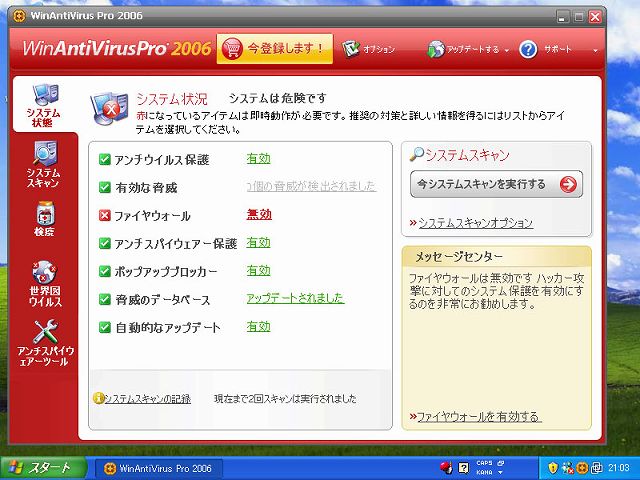The image size is (640, 480).
Task: Open the アンチスパイウェアーツール sidebar section
Action: (x=45, y=343)
